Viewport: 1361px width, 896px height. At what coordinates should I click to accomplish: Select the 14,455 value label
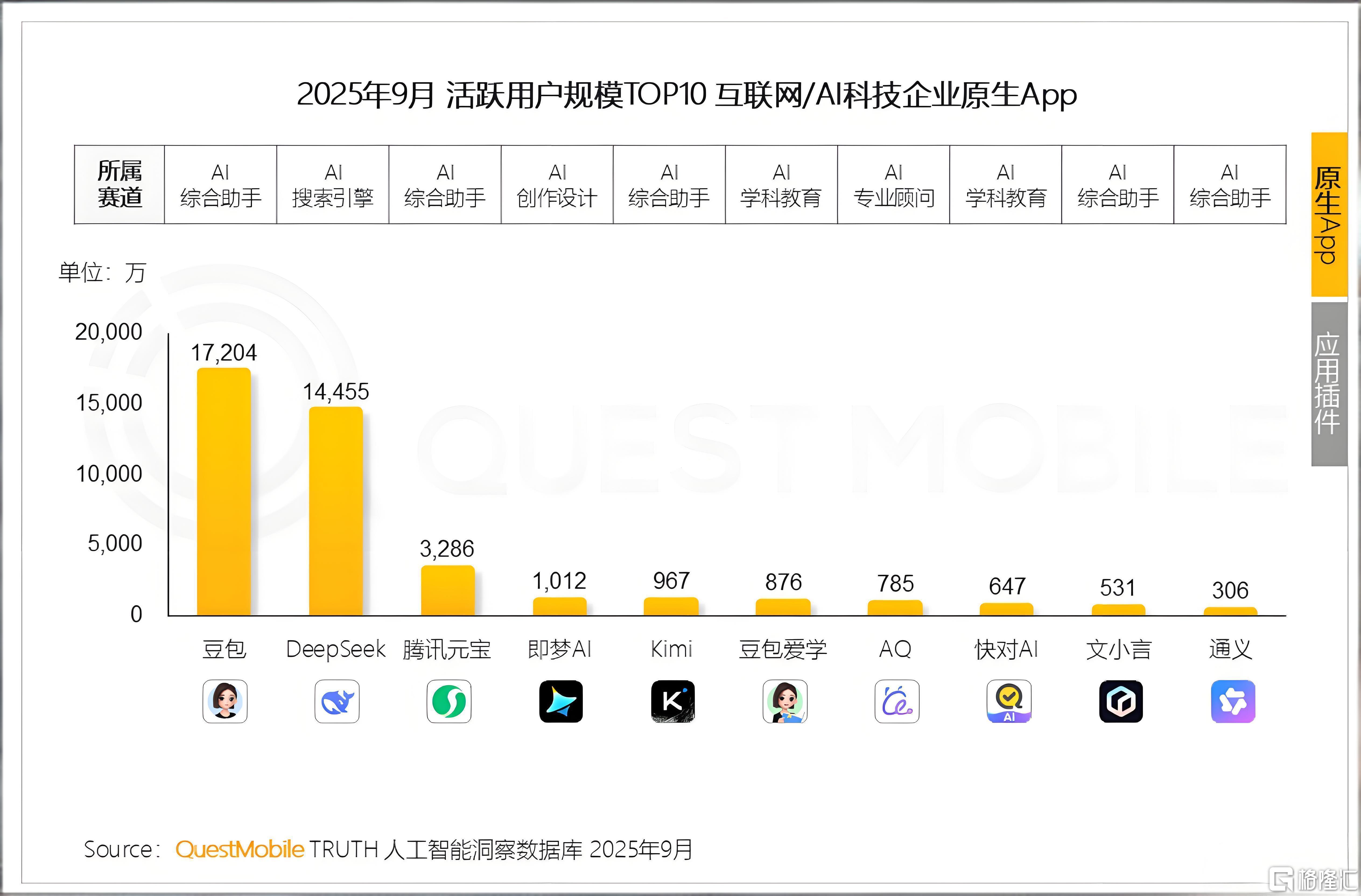pyautogui.click(x=336, y=392)
